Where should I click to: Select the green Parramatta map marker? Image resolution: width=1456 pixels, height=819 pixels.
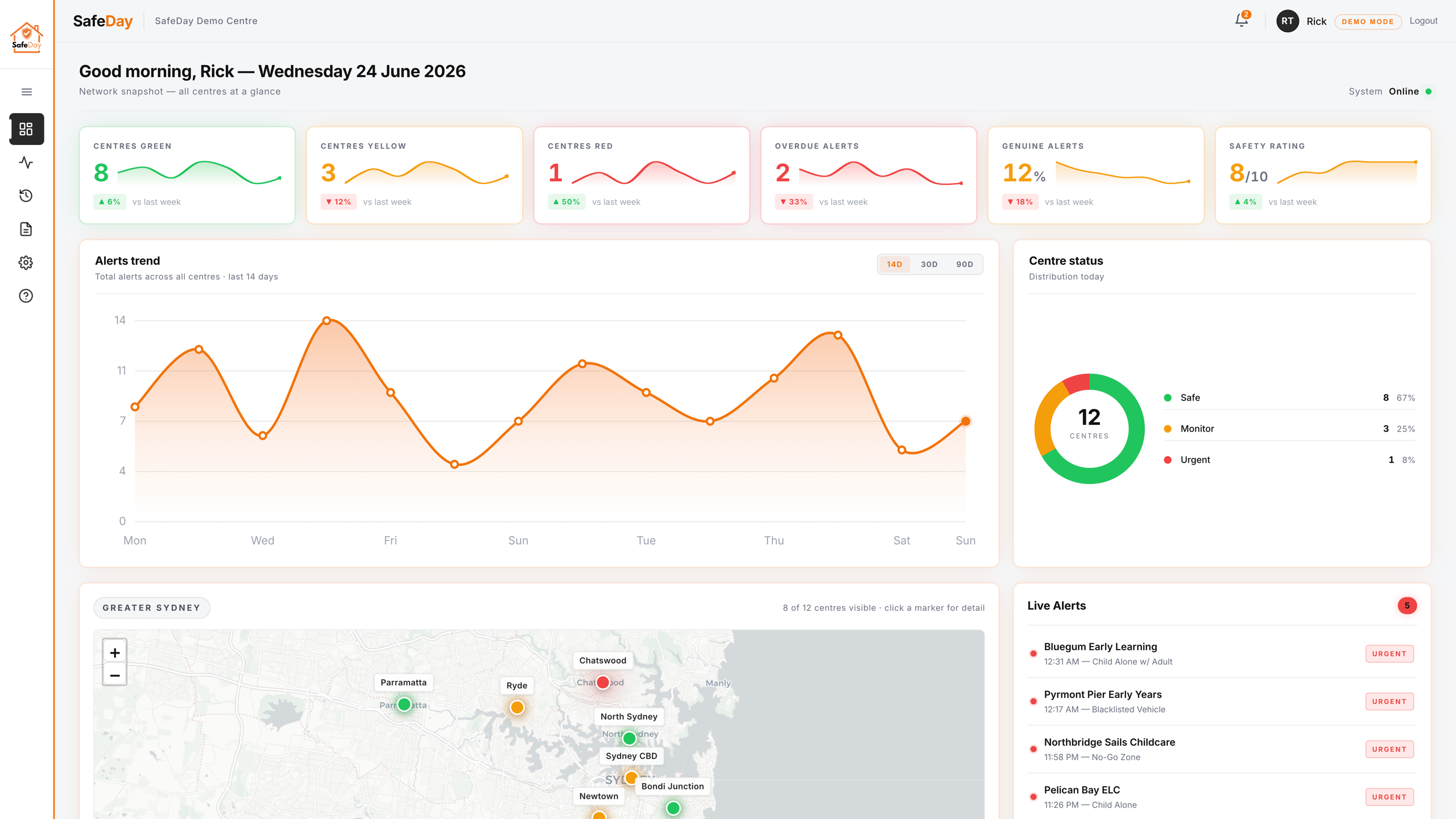(404, 705)
